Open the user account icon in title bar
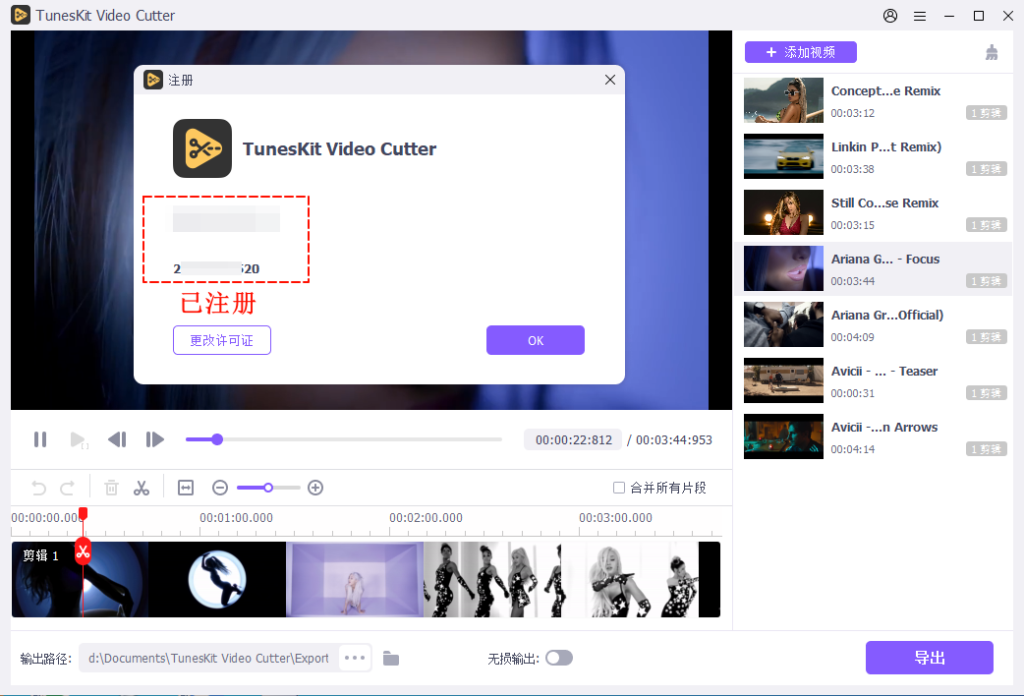 point(890,16)
